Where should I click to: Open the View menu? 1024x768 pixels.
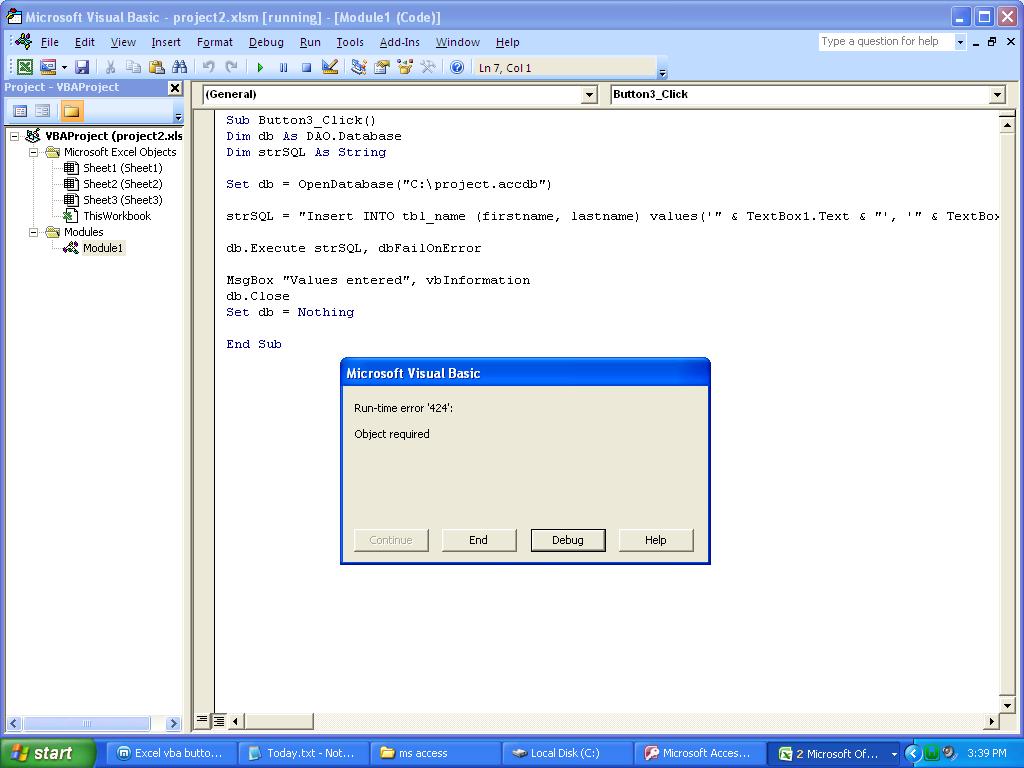[123, 42]
